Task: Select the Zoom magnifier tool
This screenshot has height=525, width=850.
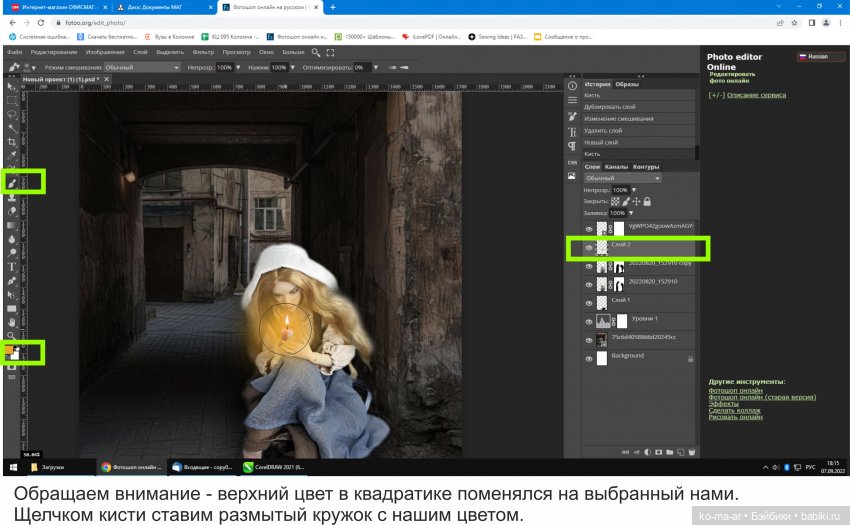Action: [11, 336]
